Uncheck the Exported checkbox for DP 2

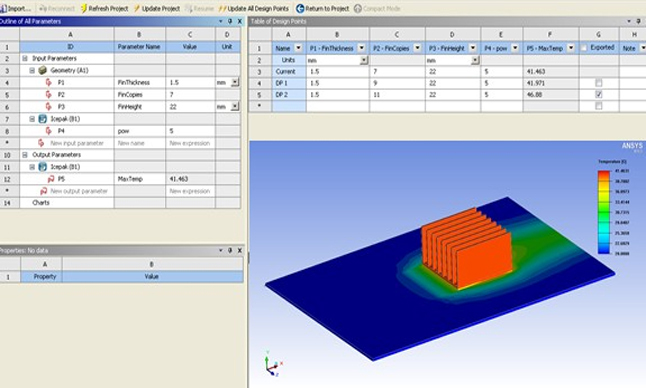[x=599, y=95]
